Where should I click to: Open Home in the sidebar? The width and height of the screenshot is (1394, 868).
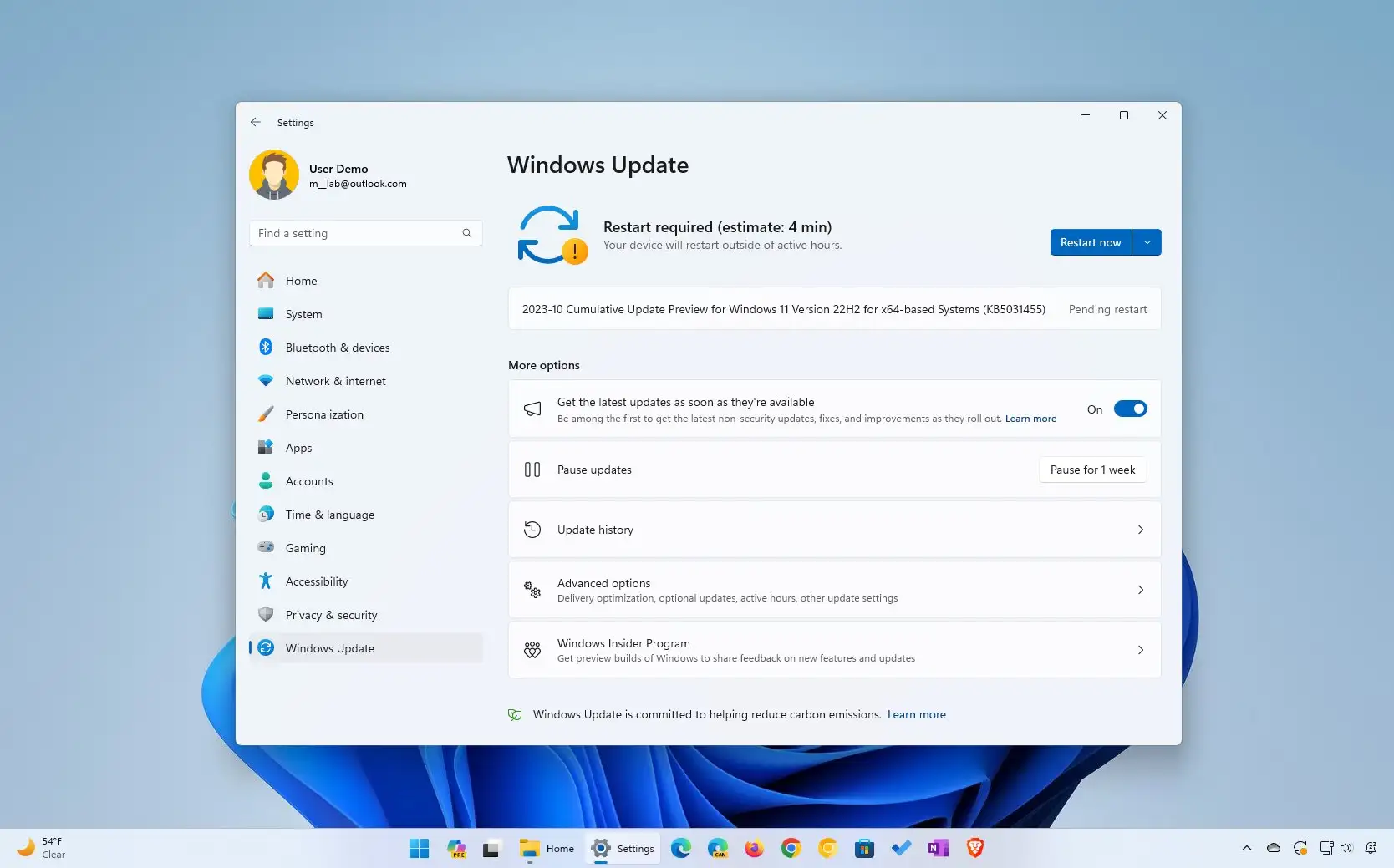pos(366,281)
